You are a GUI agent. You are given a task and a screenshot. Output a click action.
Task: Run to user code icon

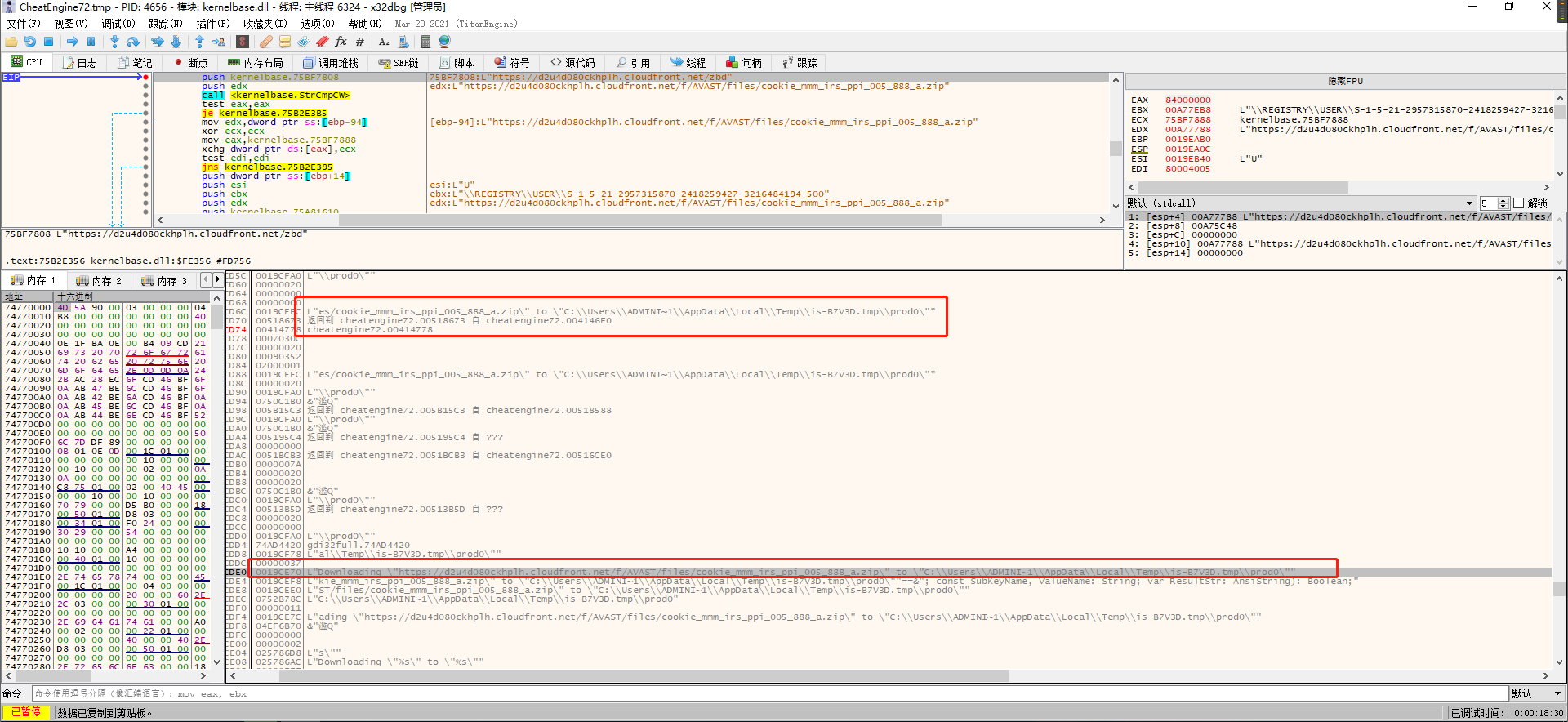coord(219,42)
